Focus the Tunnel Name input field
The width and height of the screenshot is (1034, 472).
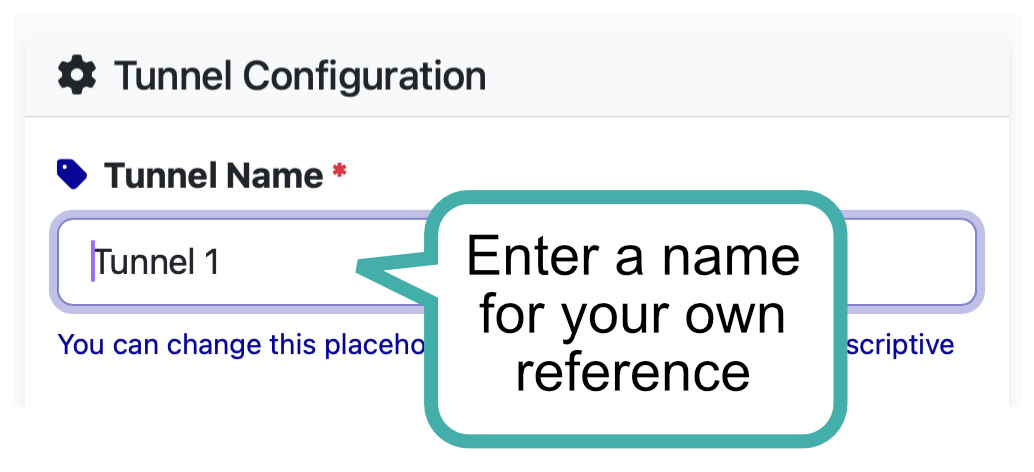[250, 262]
